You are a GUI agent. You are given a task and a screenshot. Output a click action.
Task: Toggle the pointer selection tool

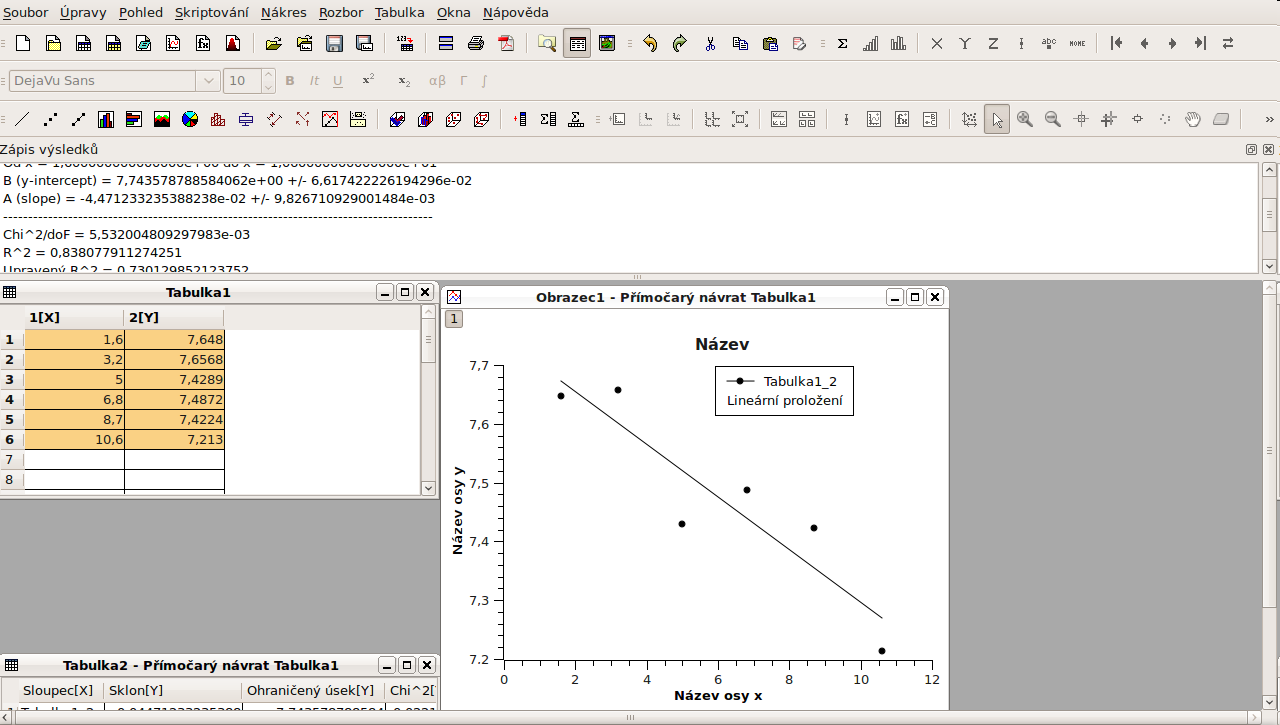click(997, 119)
